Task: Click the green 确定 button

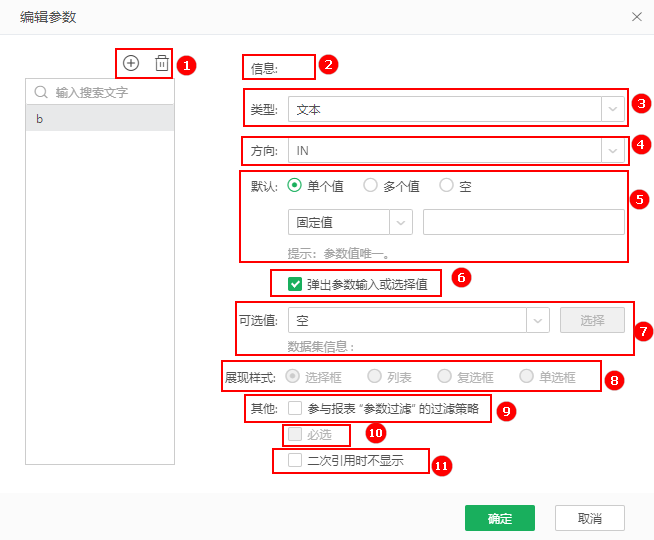Action: pyautogui.click(x=499, y=518)
